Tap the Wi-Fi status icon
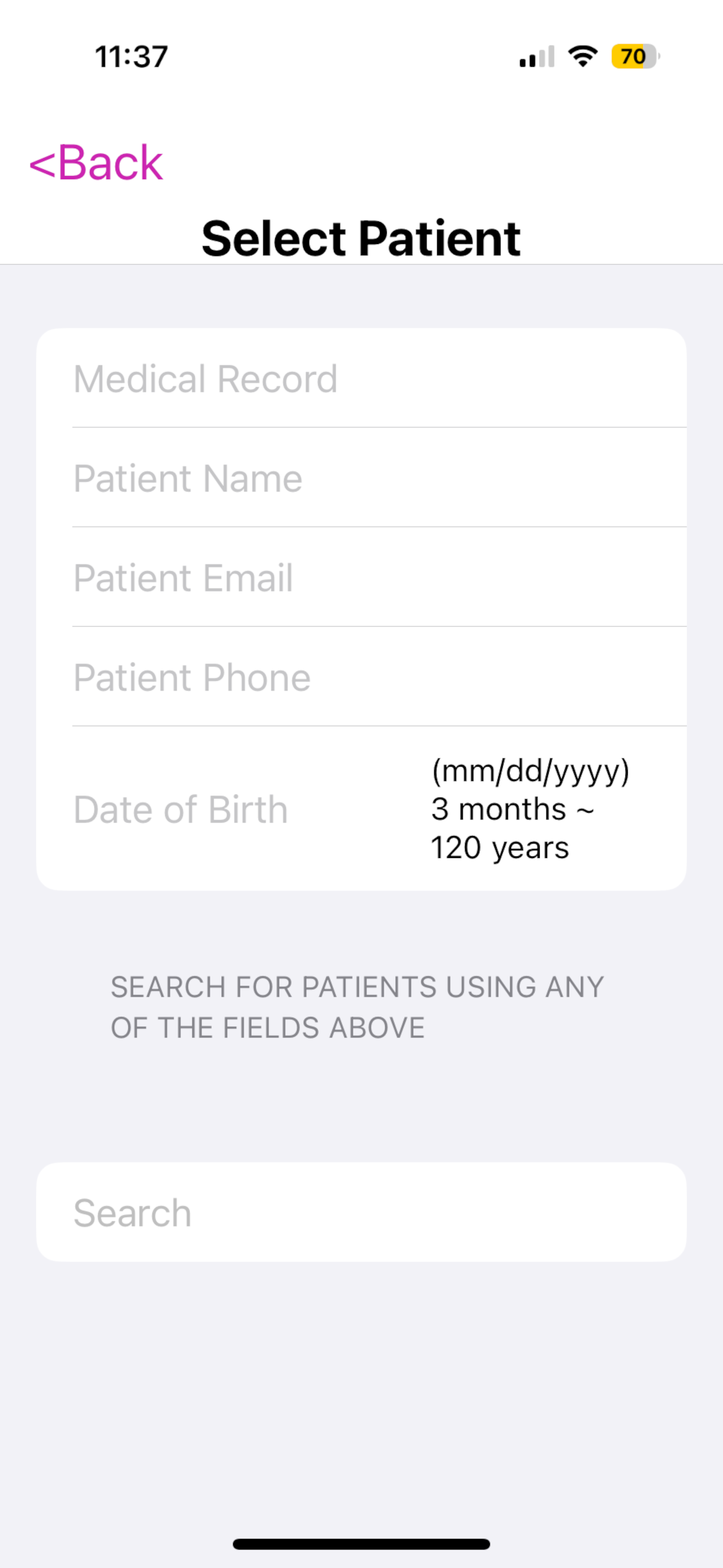The height and width of the screenshot is (1568, 723). point(582,56)
